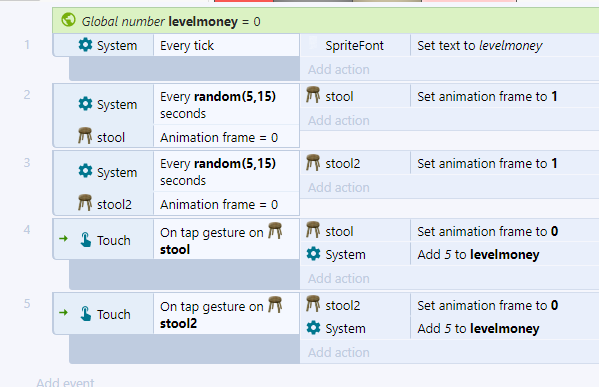Click the Touch hand icon in event 5

[x=86, y=314]
